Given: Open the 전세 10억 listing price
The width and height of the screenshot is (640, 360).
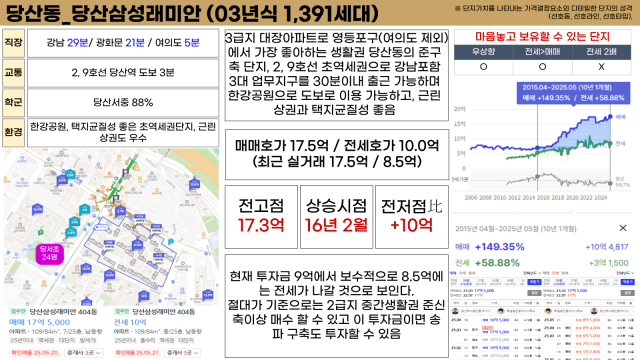Looking at the screenshot, I should (130, 322).
